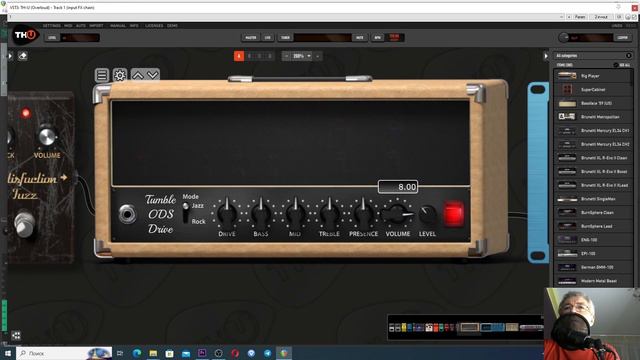Click the zoom out minus button

(x=286, y=56)
